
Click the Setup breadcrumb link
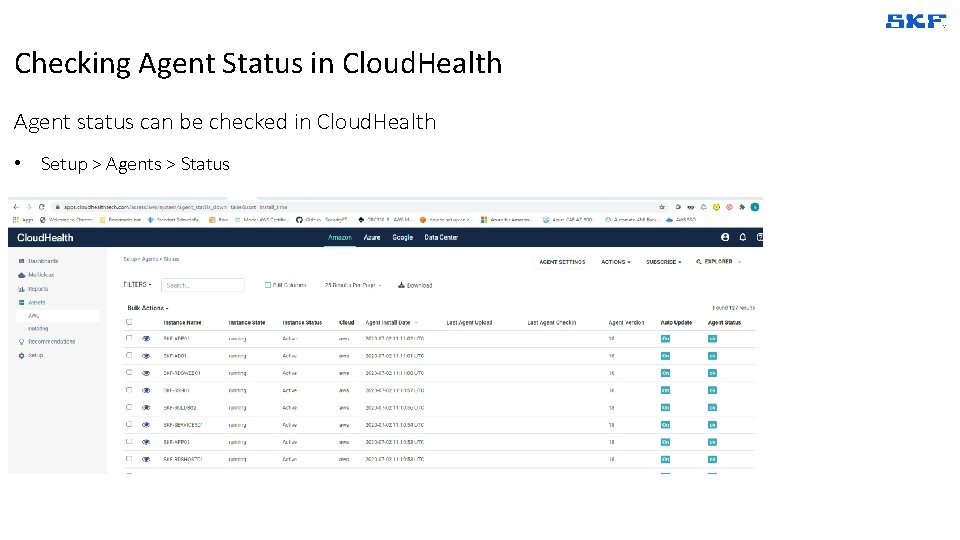(x=130, y=259)
